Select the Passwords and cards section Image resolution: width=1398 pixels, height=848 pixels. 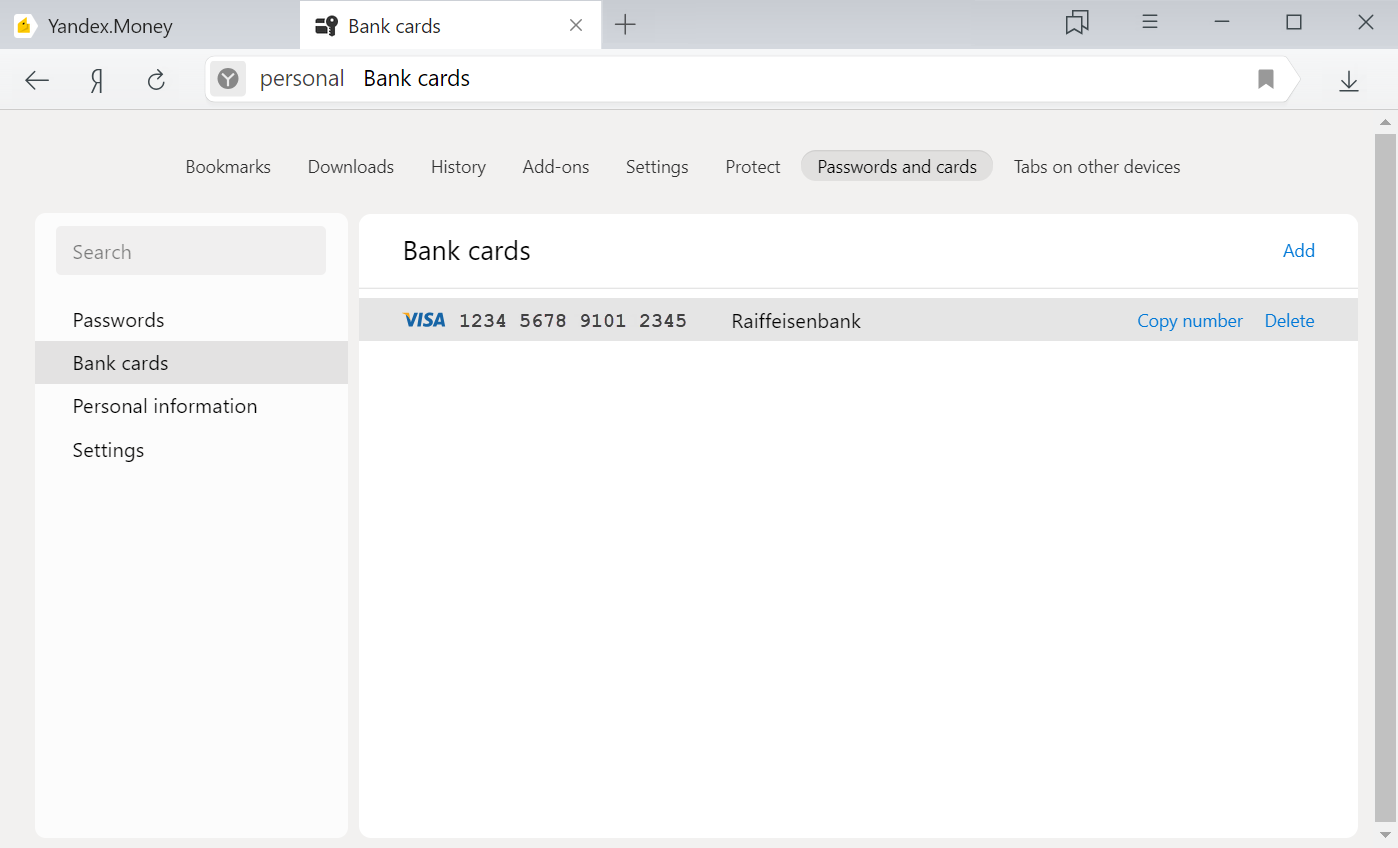[897, 166]
